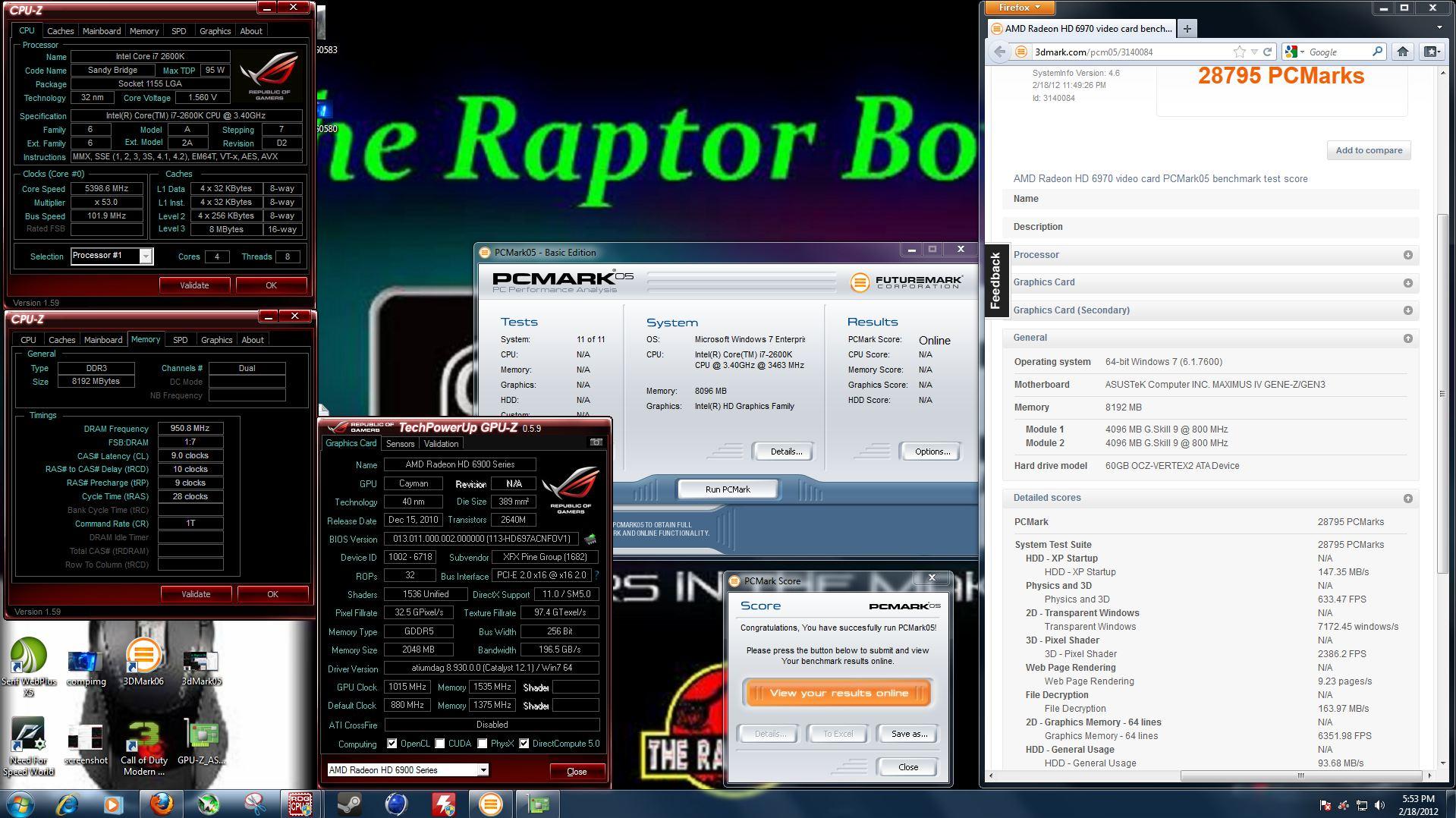
Task: Open the Graphics tab in bottom CPU-Z window
Action: tap(216, 340)
